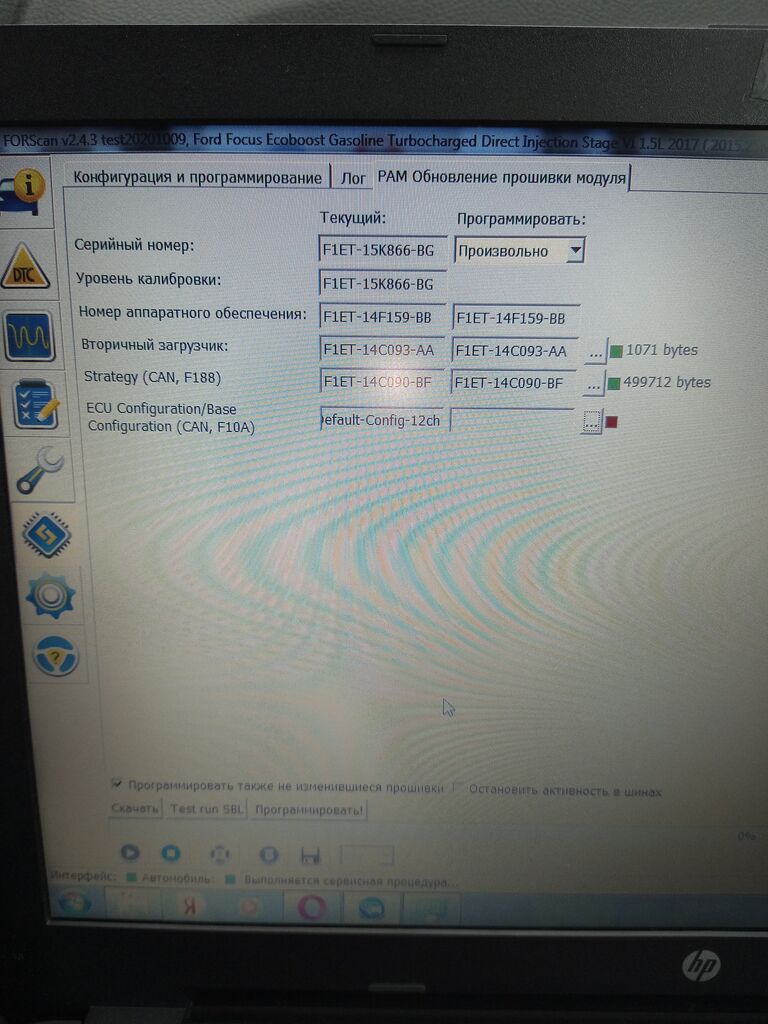Click the play start button
768x1024 pixels.
pyautogui.click(x=130, y=852)
